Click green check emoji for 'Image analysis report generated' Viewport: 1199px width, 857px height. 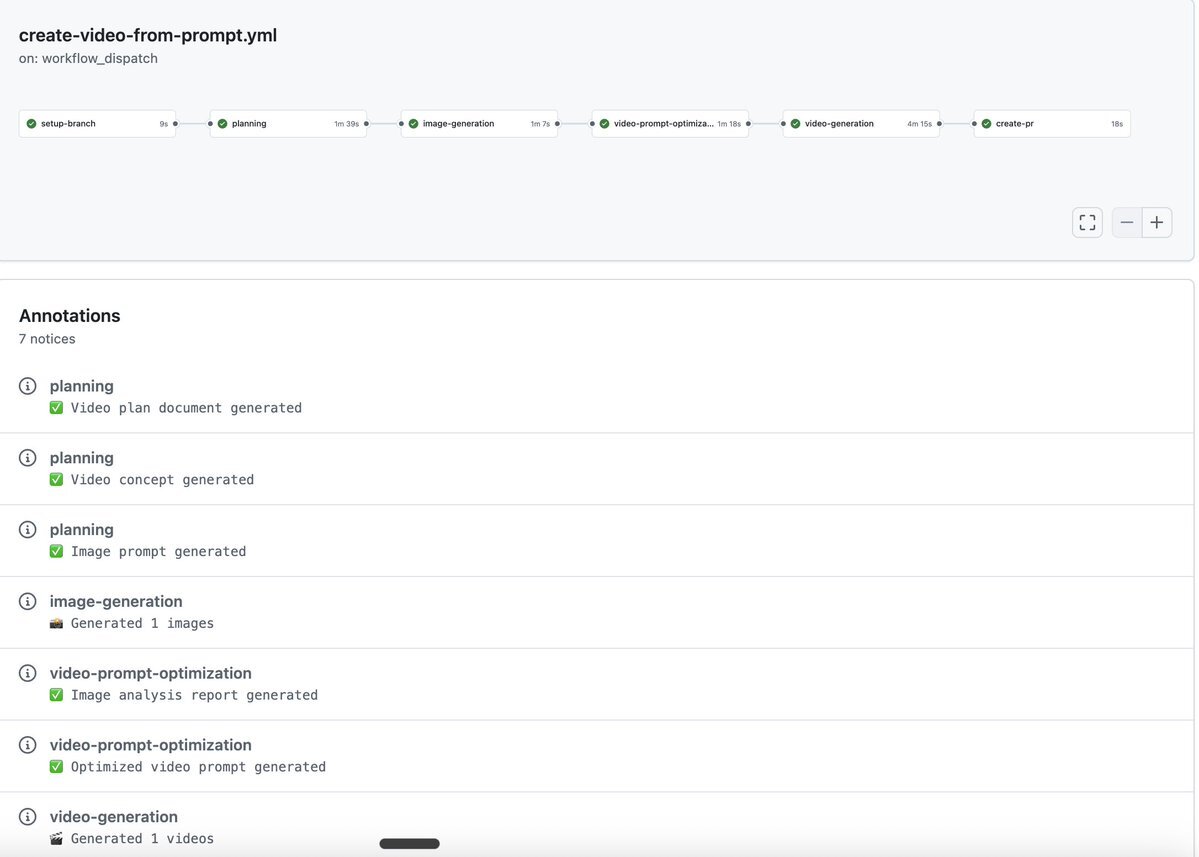pyautogui.click(x=57, y=696)
